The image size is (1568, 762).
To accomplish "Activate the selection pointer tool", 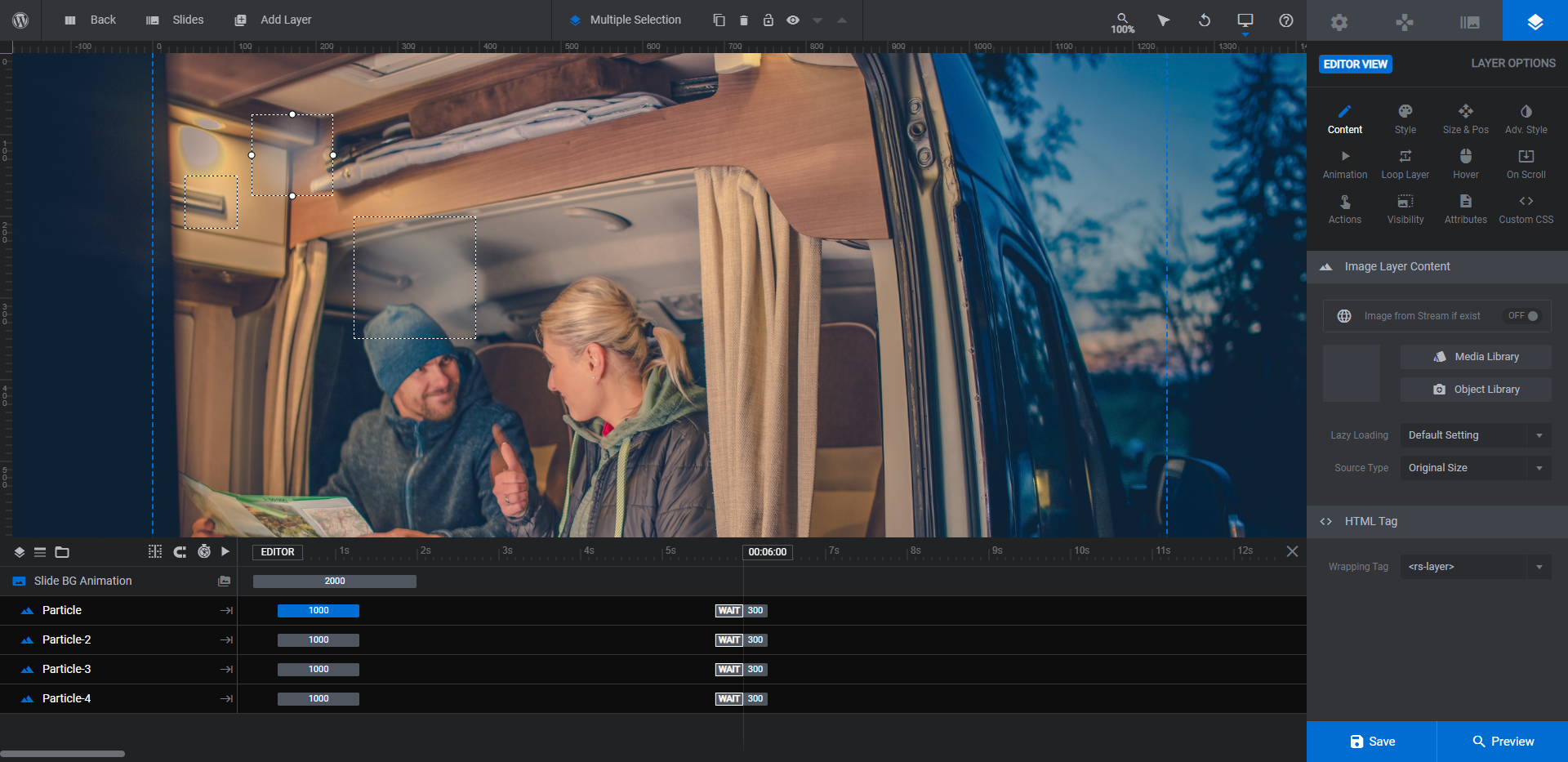I will [x=1164, y=20].
